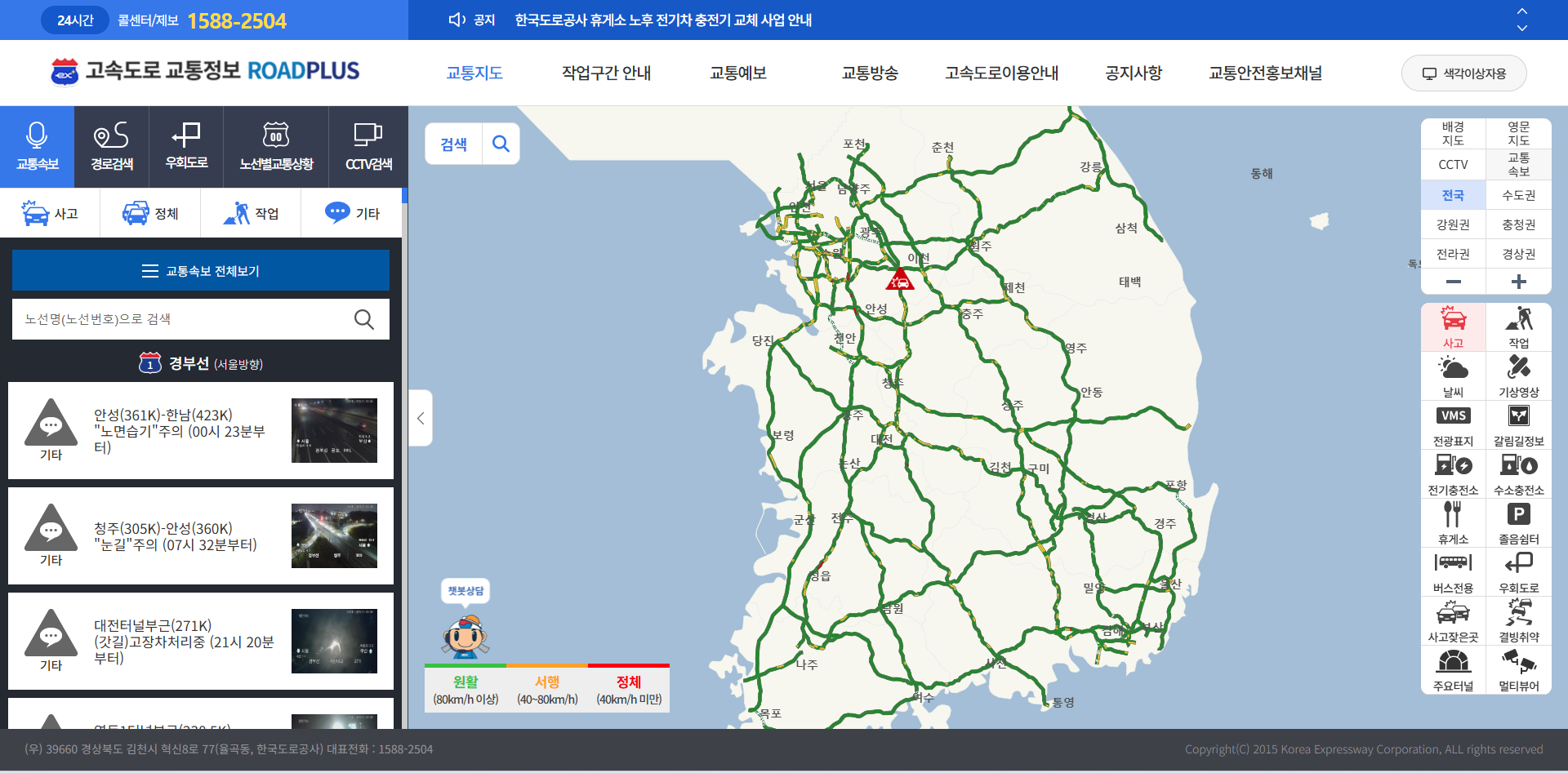
Task: Open the 노선별교통상황 tab
Action: point(276,147)
